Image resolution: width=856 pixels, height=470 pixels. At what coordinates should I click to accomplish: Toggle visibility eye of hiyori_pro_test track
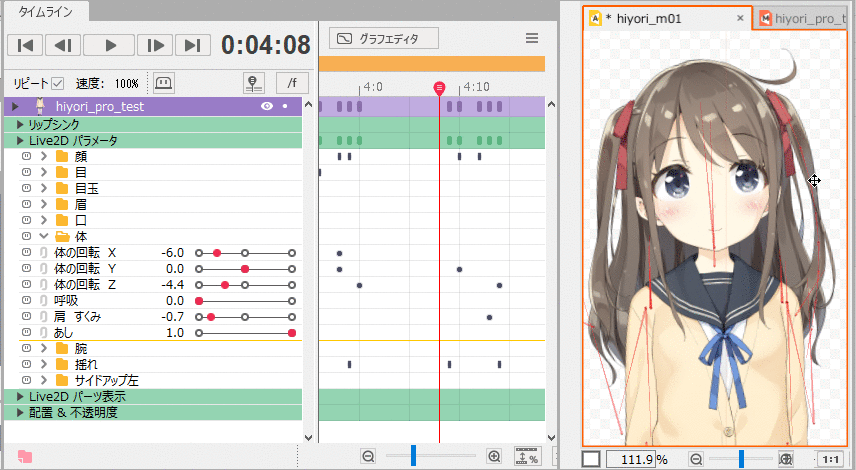pos(266,106)
